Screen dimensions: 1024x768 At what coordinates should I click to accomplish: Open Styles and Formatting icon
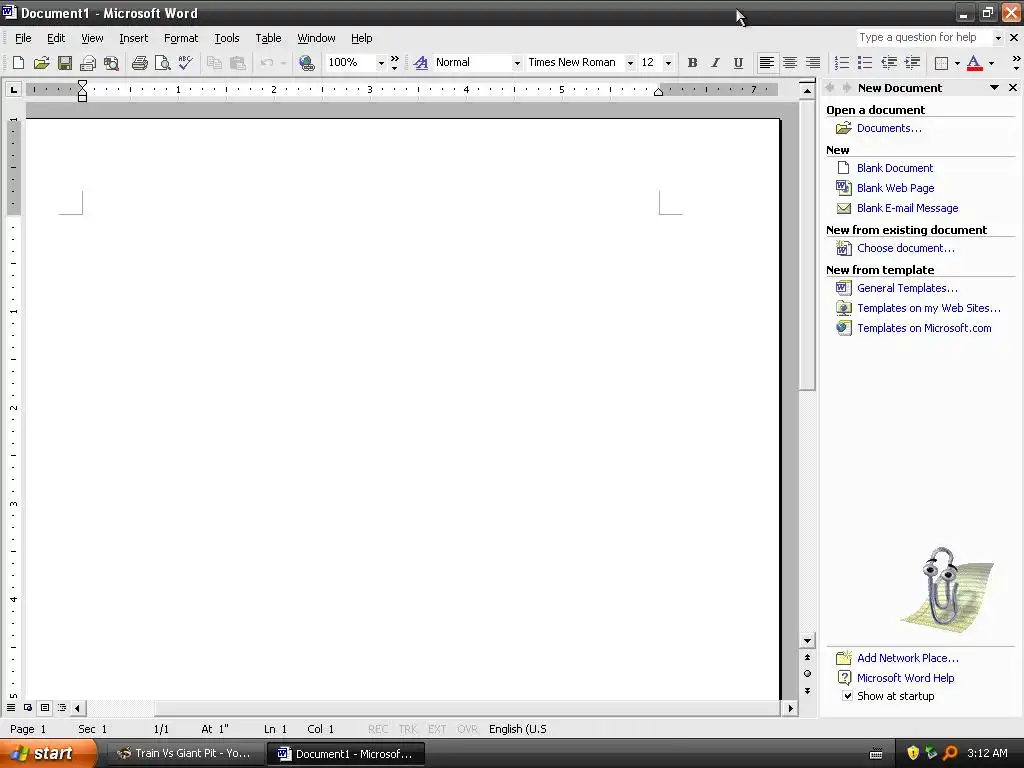pos(421,63)
